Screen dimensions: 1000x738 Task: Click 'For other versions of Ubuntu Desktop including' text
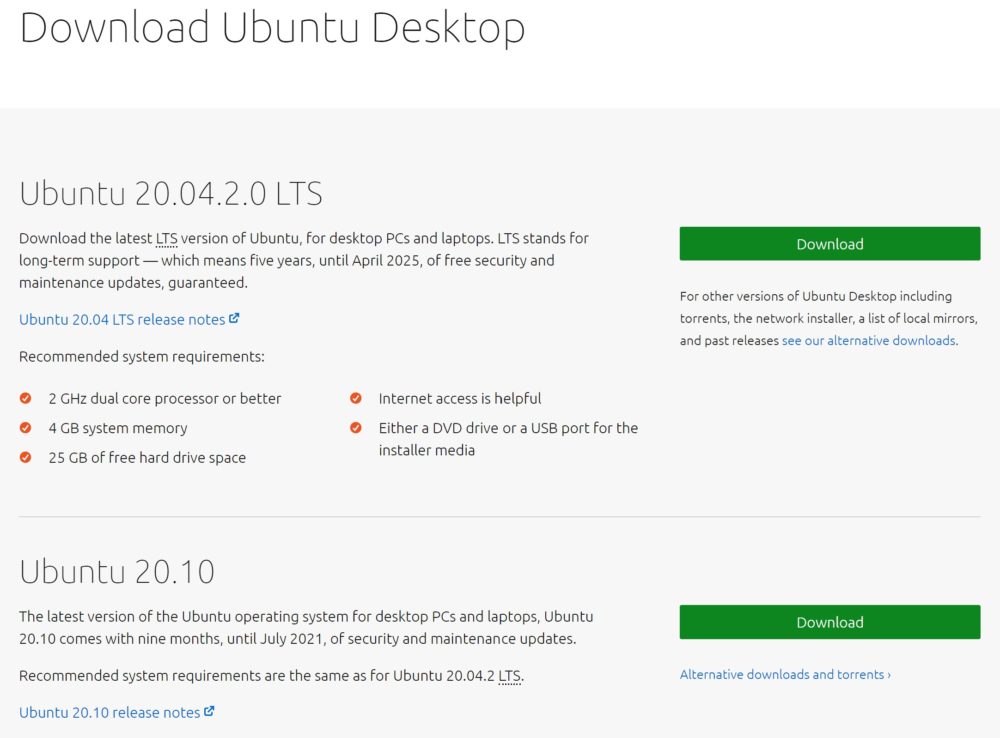[x=816, y=296]
